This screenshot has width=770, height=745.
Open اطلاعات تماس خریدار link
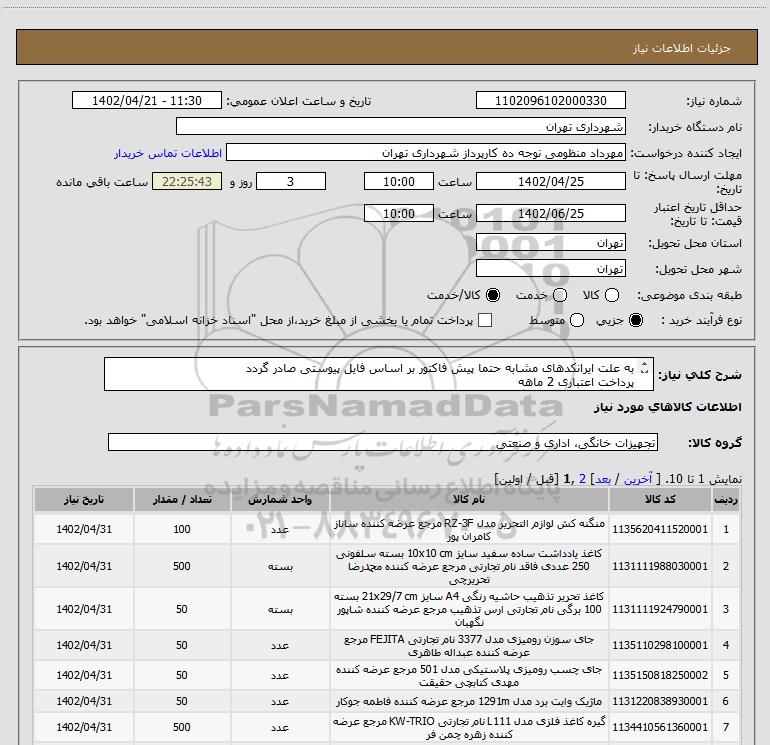point(168,153)
